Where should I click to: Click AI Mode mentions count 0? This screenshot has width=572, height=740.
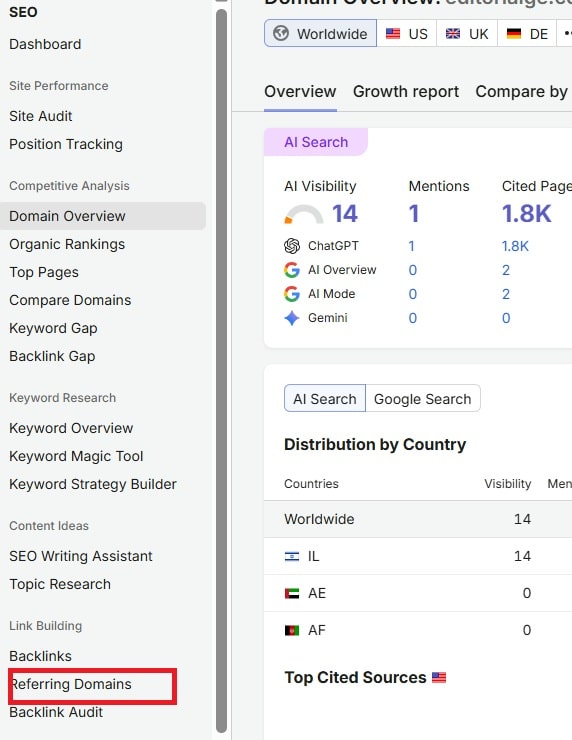[x=412, y=294]
